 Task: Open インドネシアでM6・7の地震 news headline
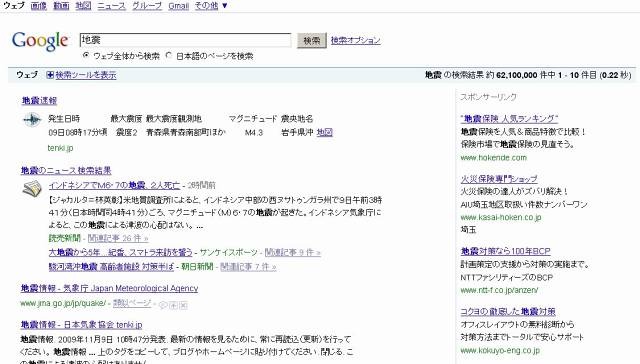(114, 185)
